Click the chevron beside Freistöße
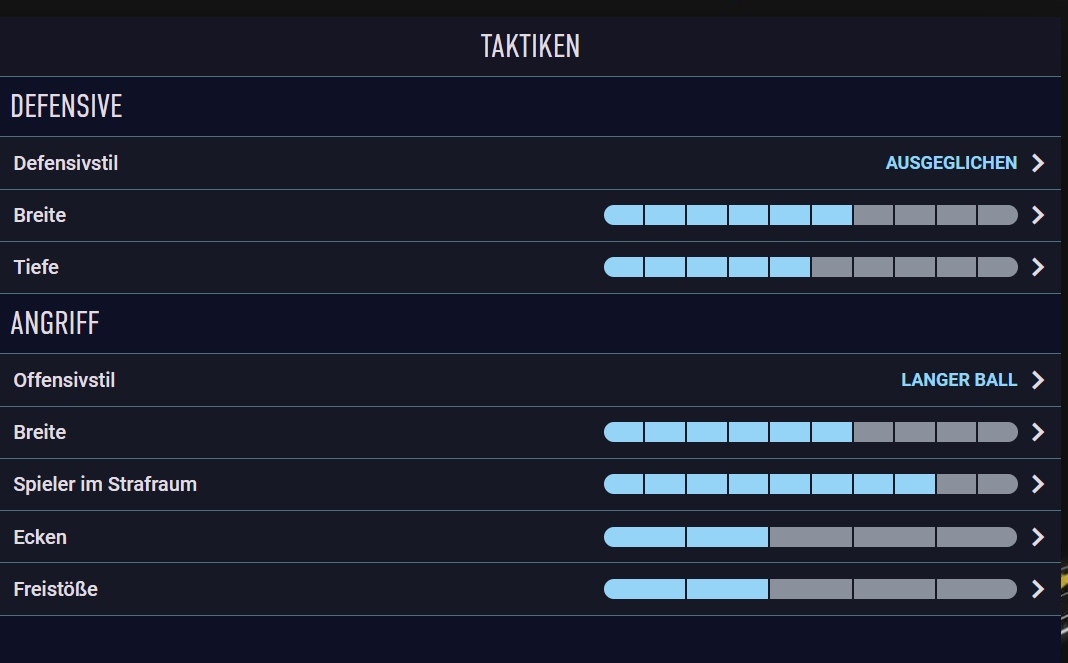 1037,589
